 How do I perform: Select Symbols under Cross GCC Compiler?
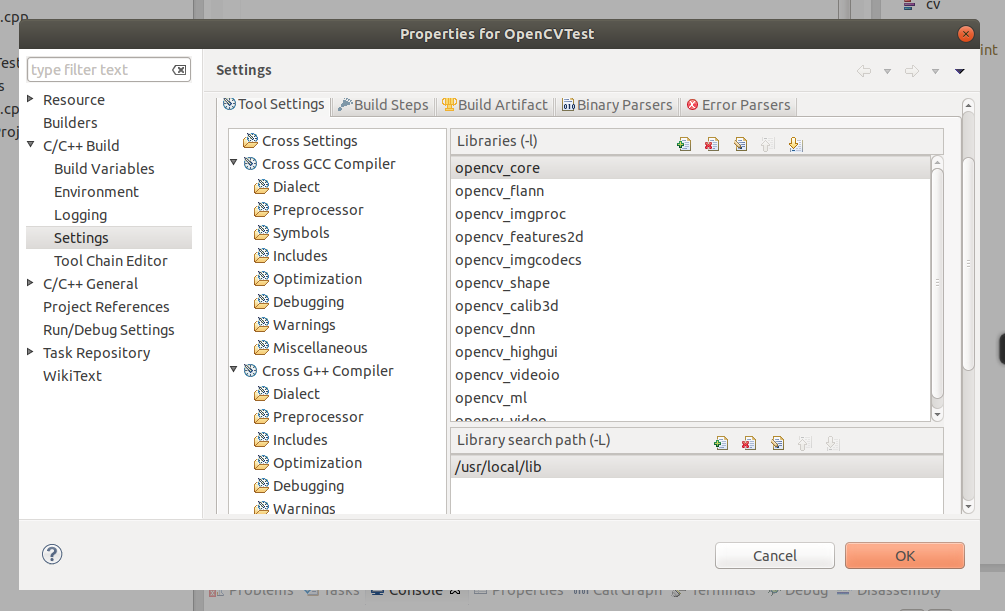301,233
